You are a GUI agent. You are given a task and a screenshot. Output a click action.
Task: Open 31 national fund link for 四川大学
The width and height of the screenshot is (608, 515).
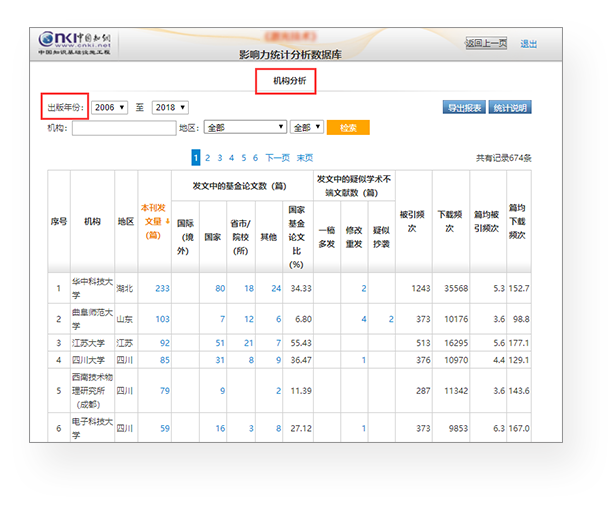tap(220, 360)
